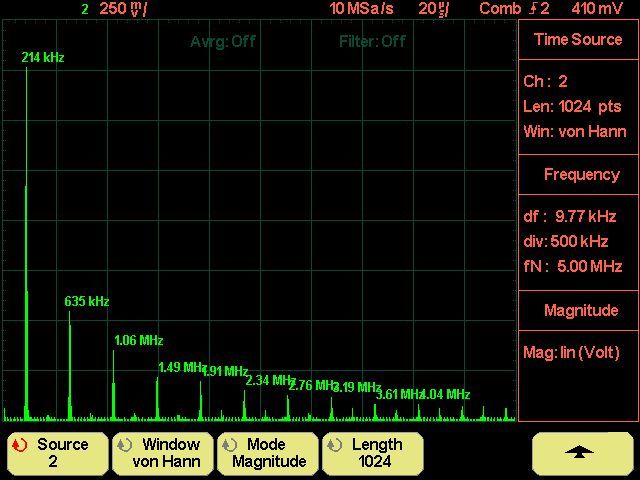Click the Filter: Off indicator
The image size is (640, 480).
pos(372,41)
